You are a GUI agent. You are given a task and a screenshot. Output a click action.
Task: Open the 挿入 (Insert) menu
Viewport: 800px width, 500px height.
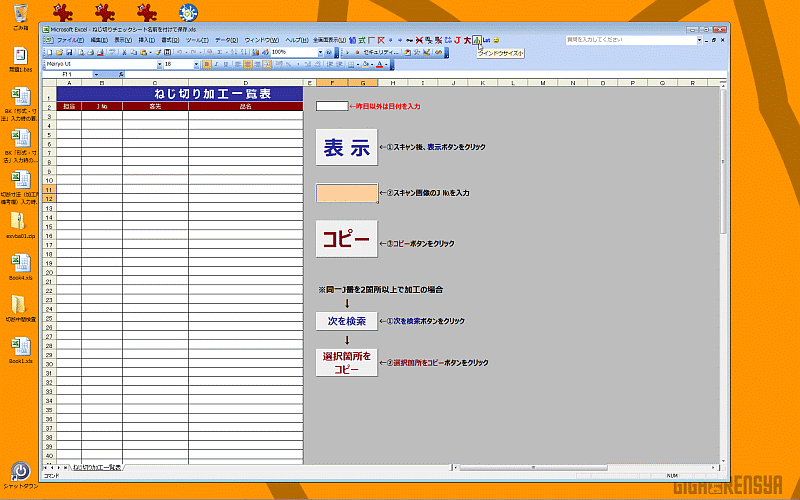(146, 40)
